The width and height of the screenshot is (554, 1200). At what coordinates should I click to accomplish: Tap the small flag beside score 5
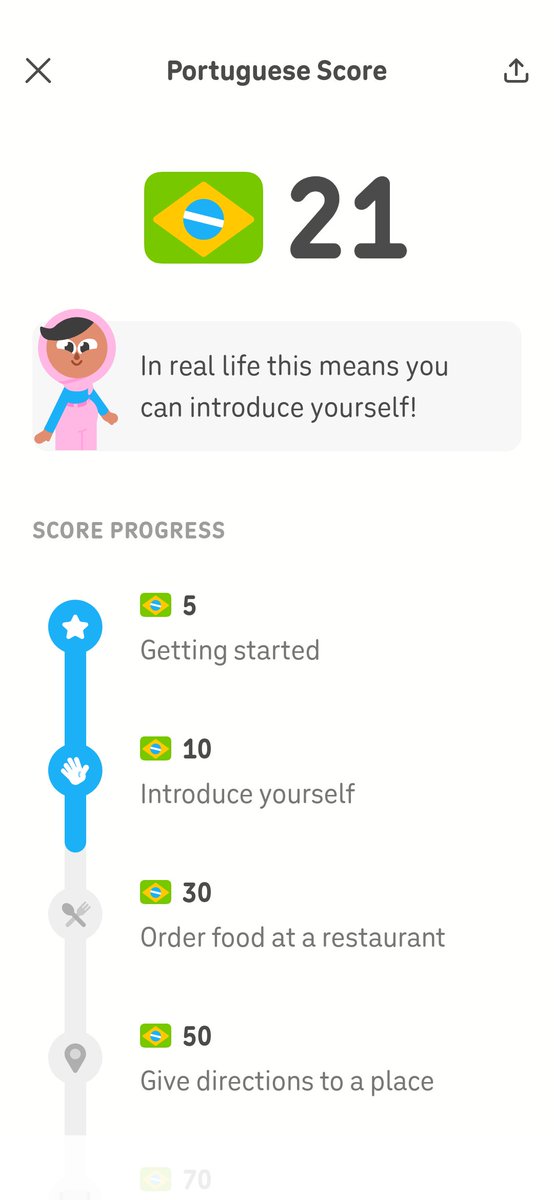tap(156, 605)
